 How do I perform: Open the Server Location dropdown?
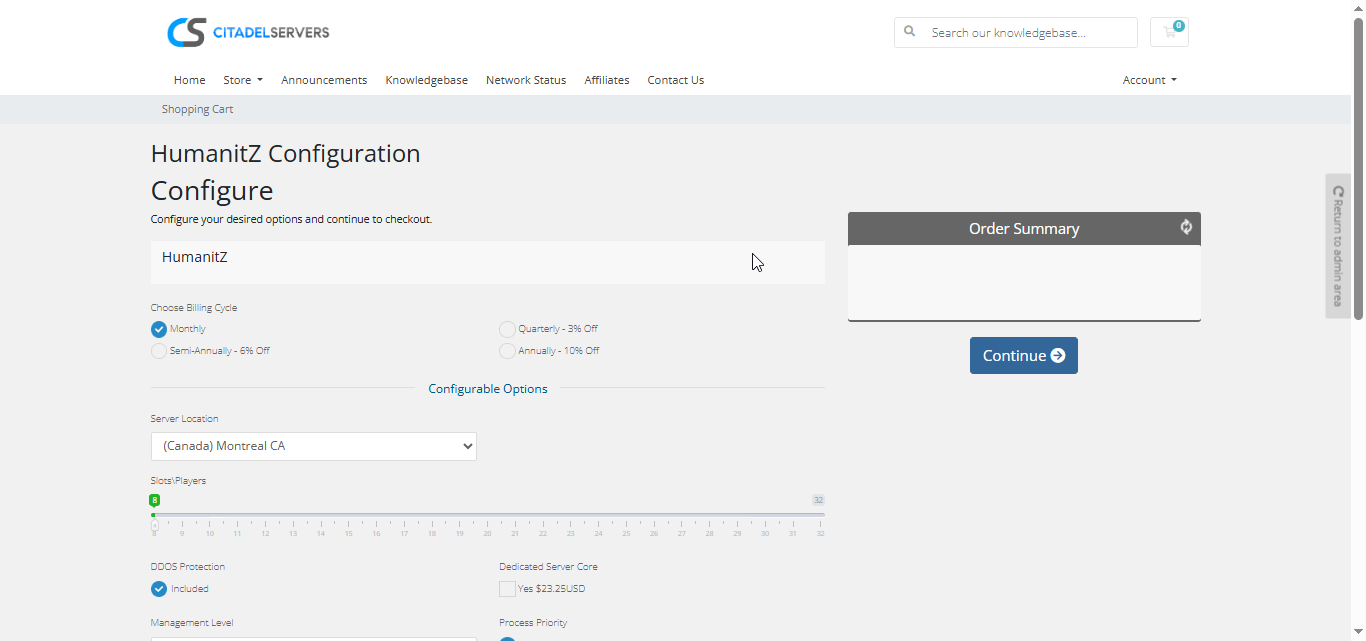click(x=313, y=446)
